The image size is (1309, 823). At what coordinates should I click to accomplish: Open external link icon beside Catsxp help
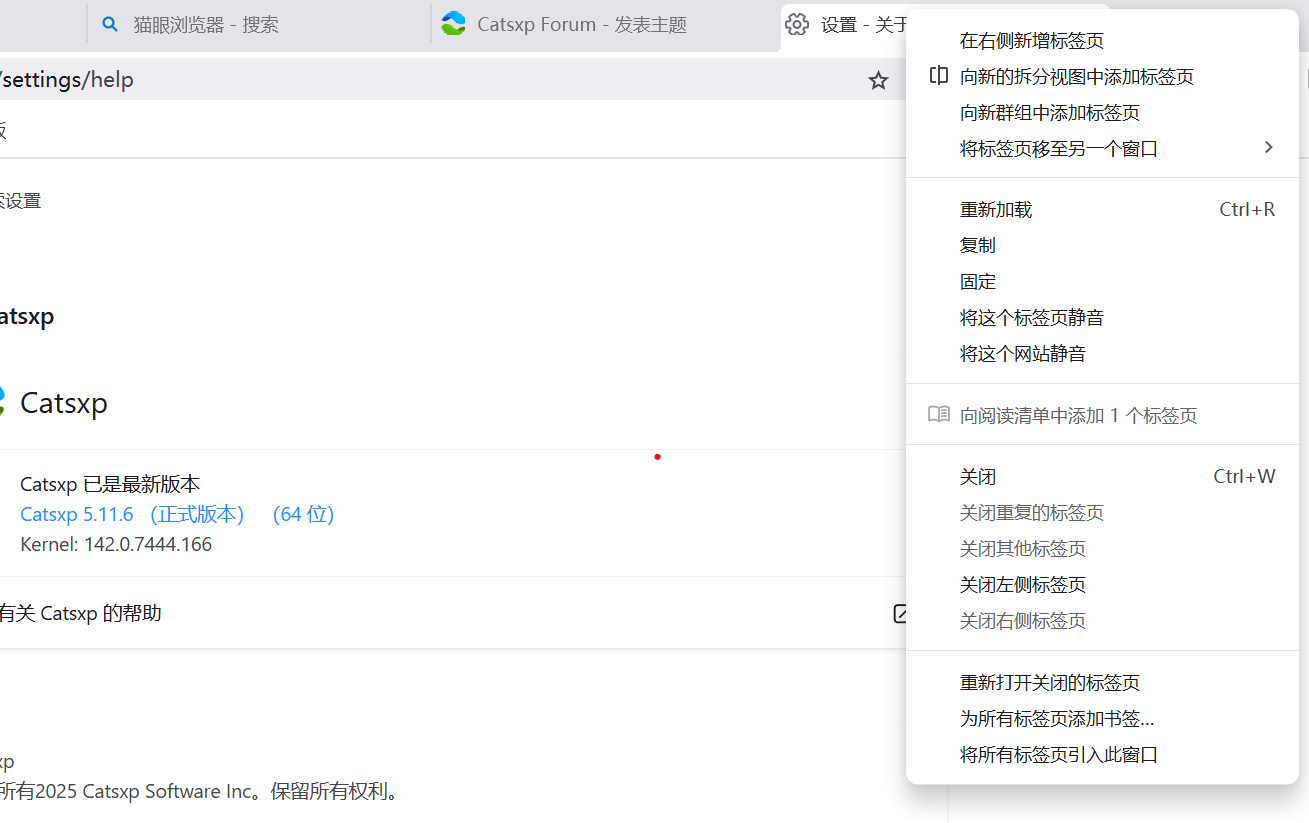[900, 613]
